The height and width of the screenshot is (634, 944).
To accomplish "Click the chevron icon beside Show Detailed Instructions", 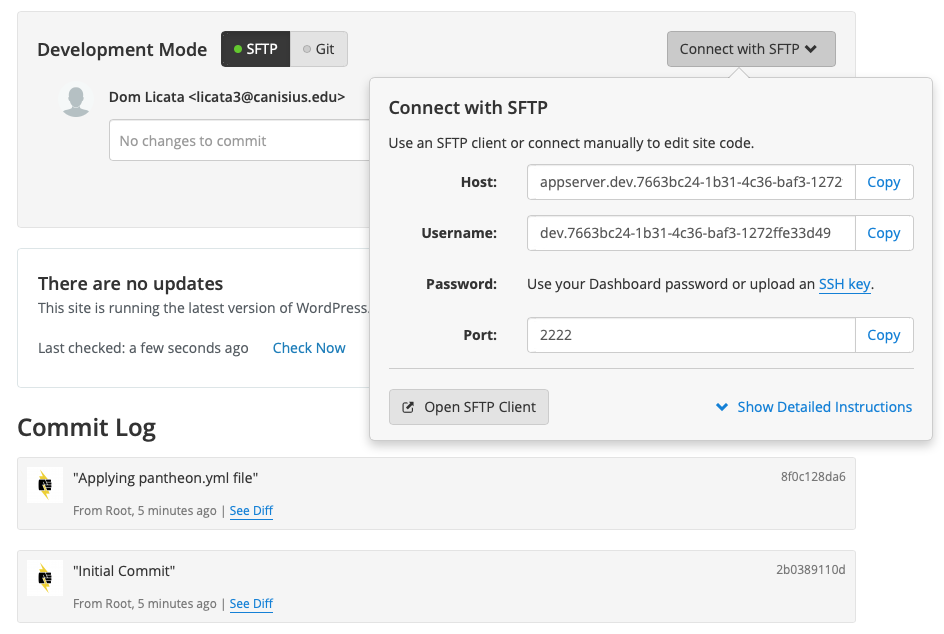I will coord(722,407).
